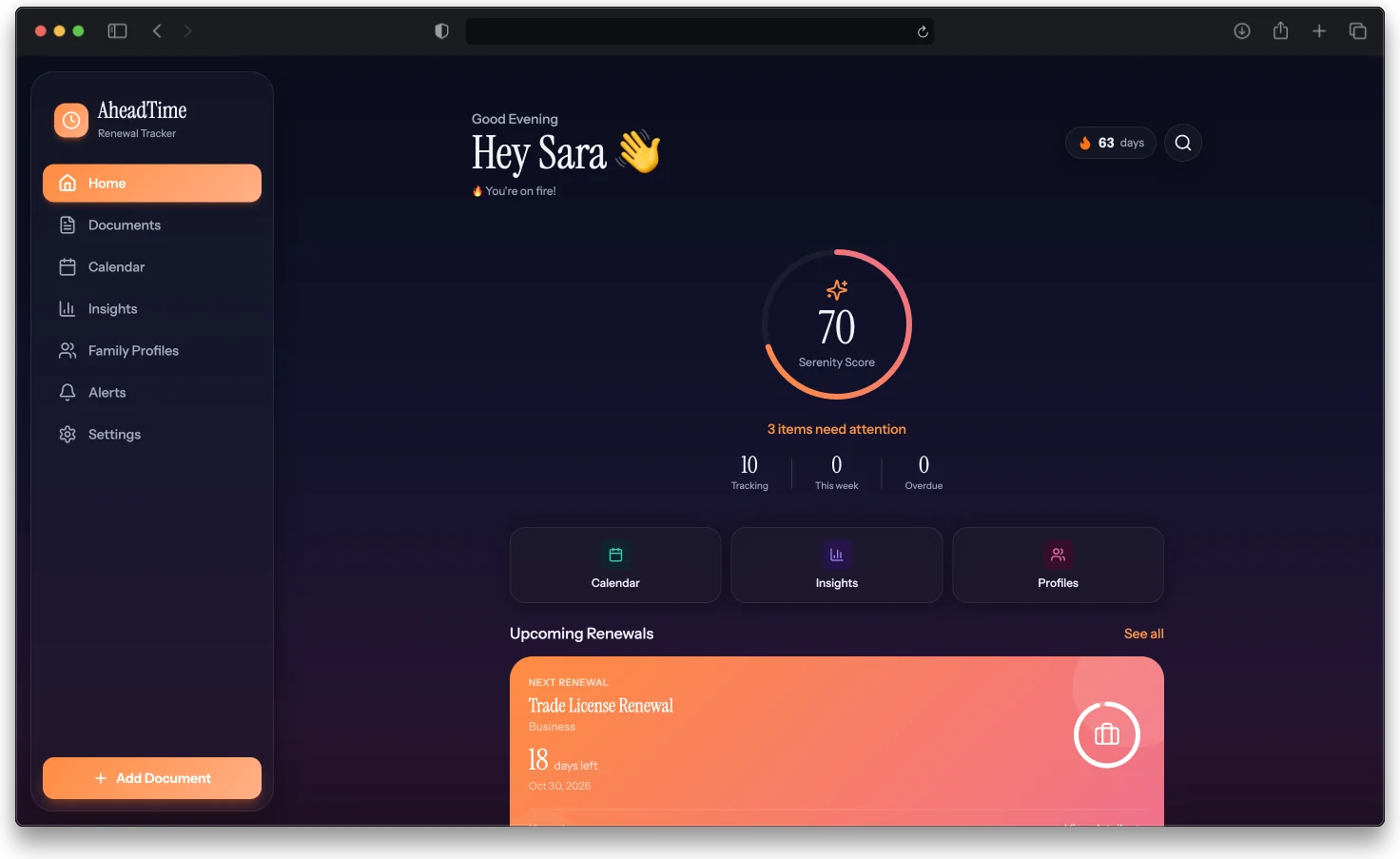Click the Insights quick action card
Image resolution: width=1400 pixels, height=859 pixels.
837,565
